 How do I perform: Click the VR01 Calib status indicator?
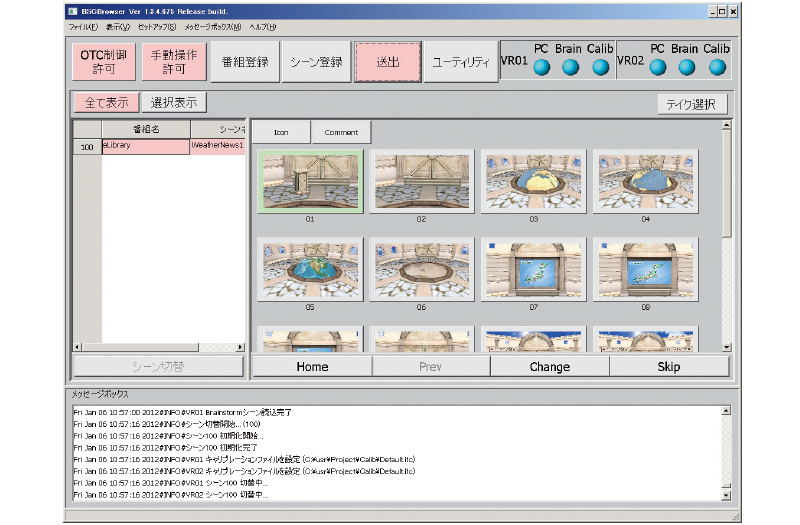coord(601,68)
